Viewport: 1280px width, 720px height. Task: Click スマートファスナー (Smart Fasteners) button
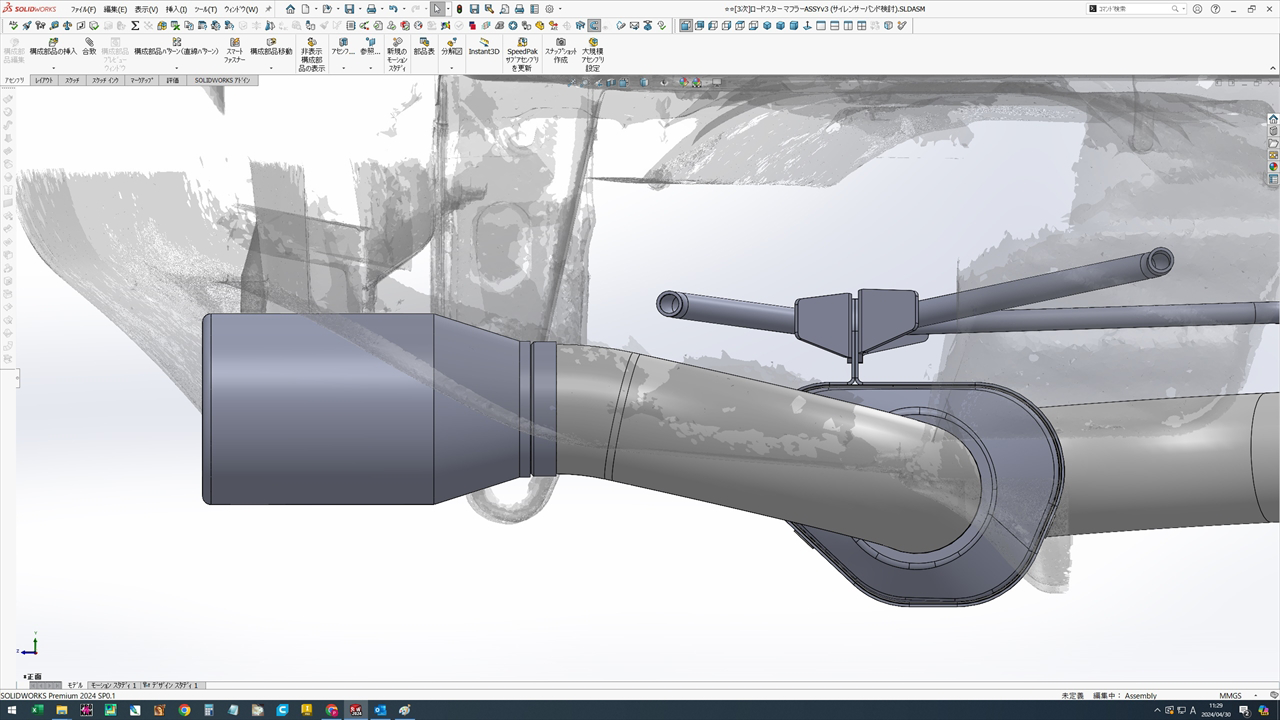click(x=234, y=51)
